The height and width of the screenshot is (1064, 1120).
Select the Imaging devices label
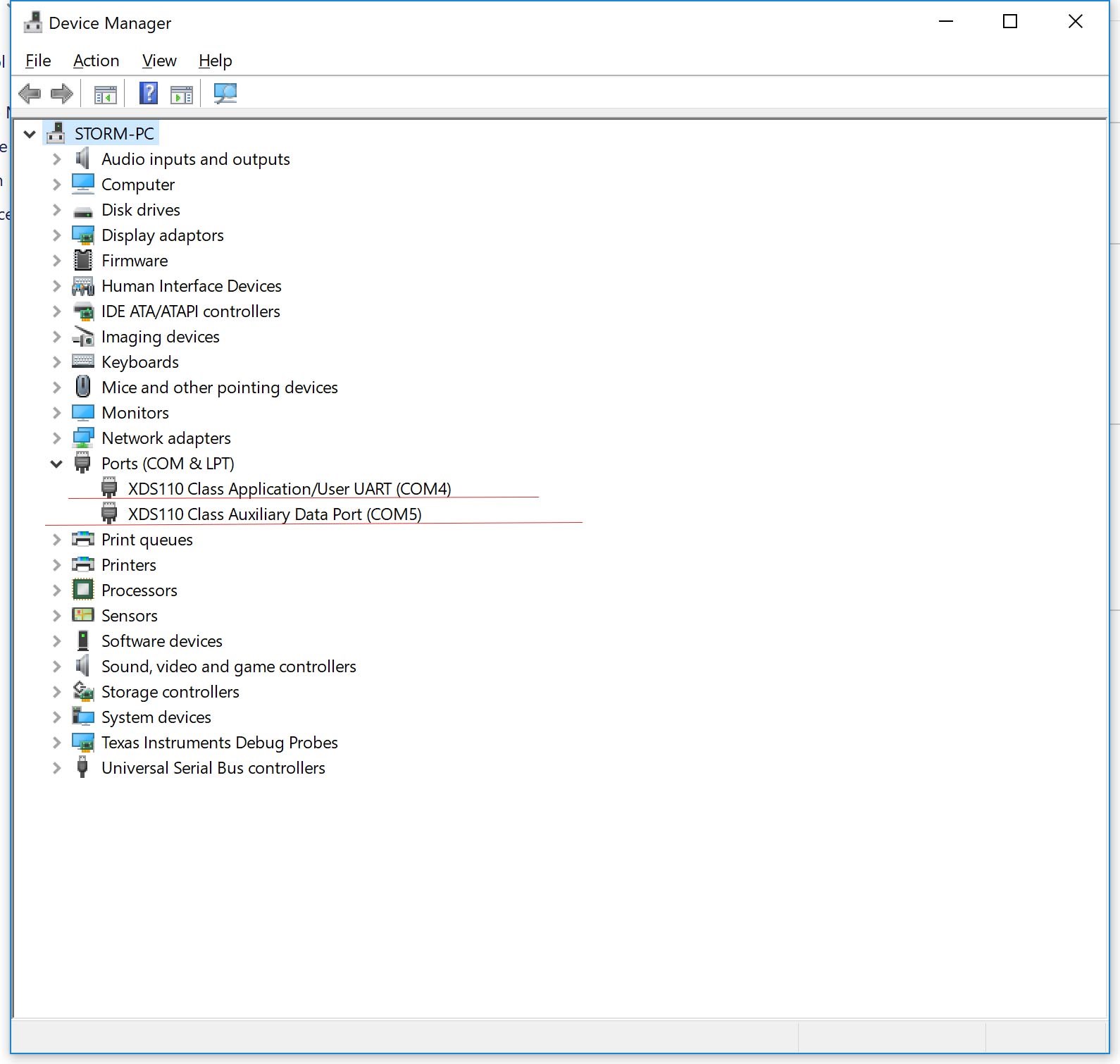point(161,337)
